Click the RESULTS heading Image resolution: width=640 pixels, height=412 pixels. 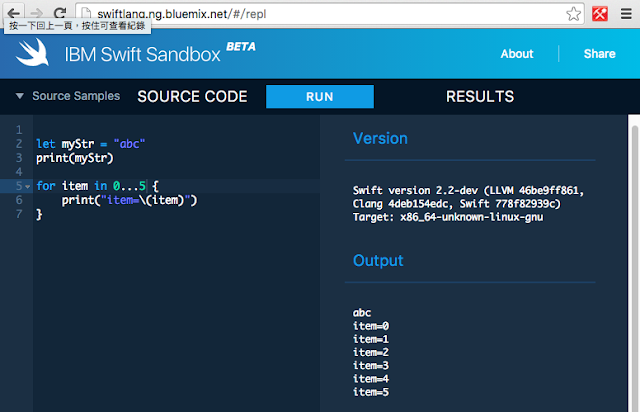pyautogui.click(x=480, y=97)
